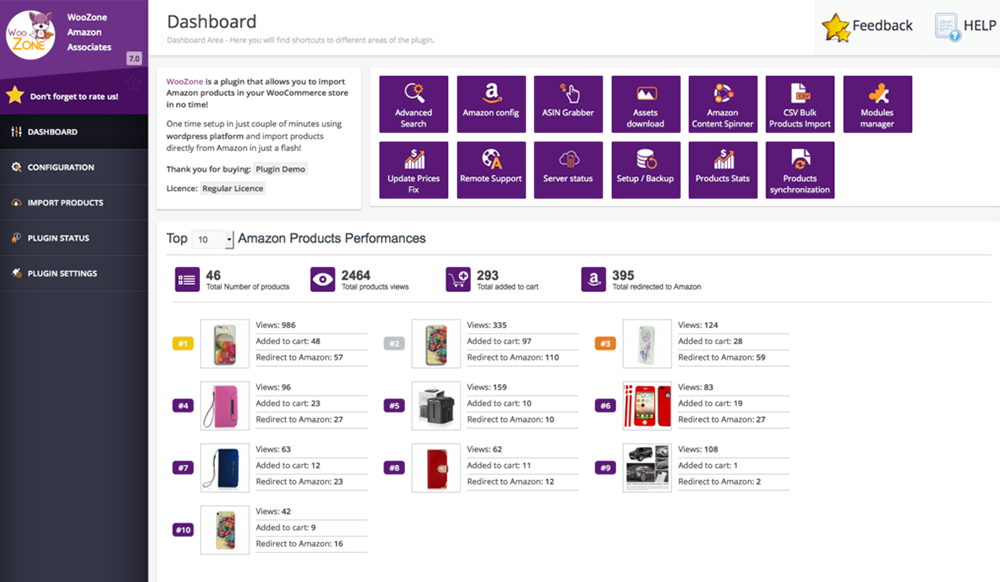Open the Products Stats tile
This screenshot has height=582, width=1000.
click(x=723, y=170)
